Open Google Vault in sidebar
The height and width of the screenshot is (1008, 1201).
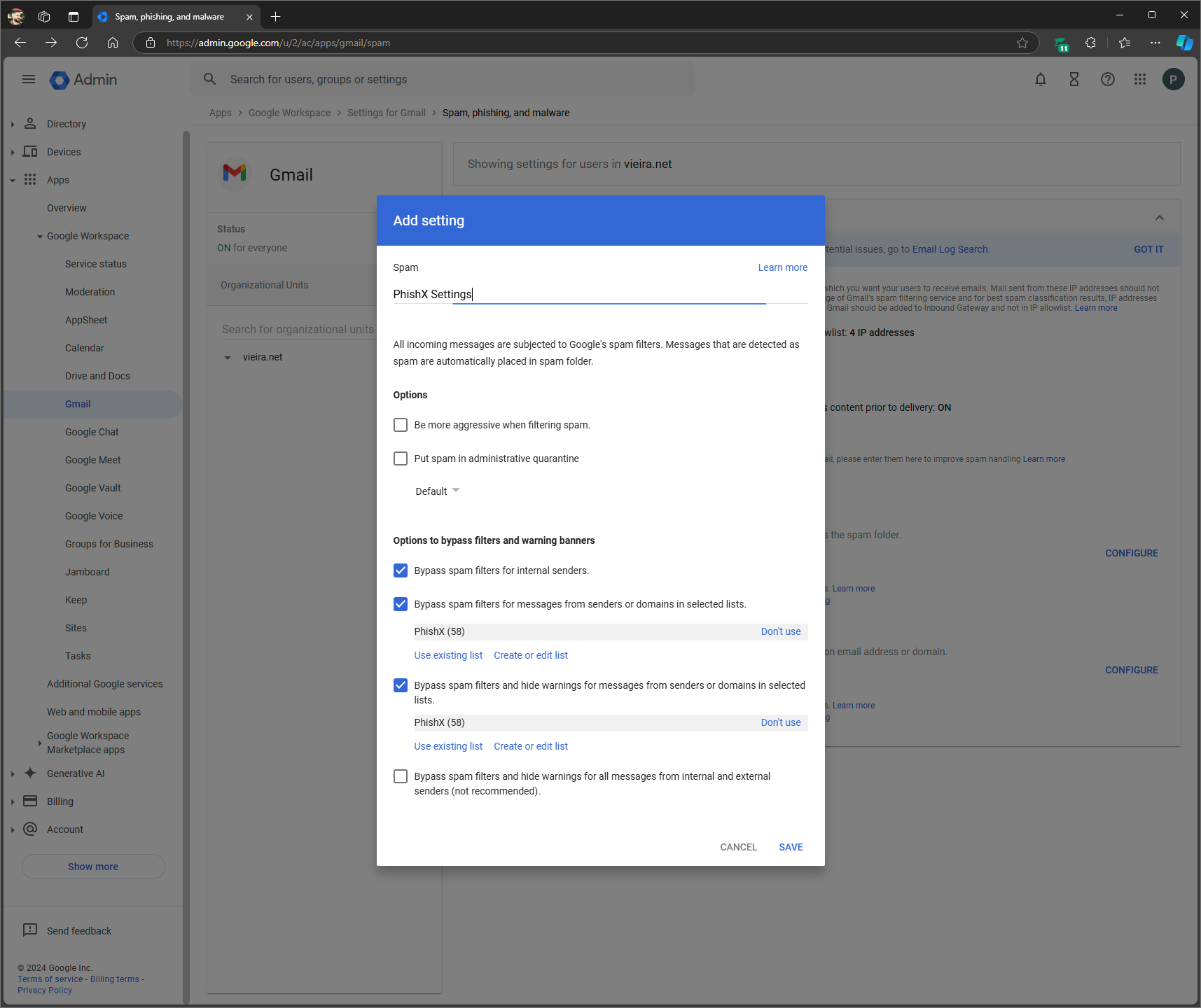pyautogui.click(x=93, y=488)
